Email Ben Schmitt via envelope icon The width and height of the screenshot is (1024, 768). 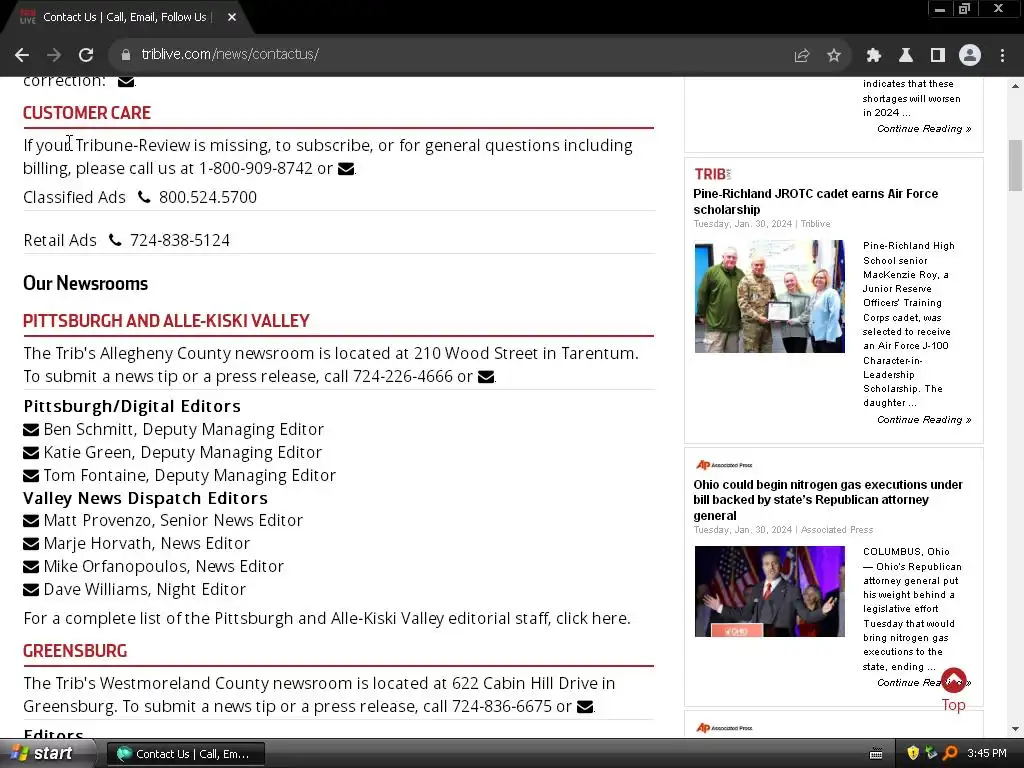pyautogui.click(x=31, y=430)
